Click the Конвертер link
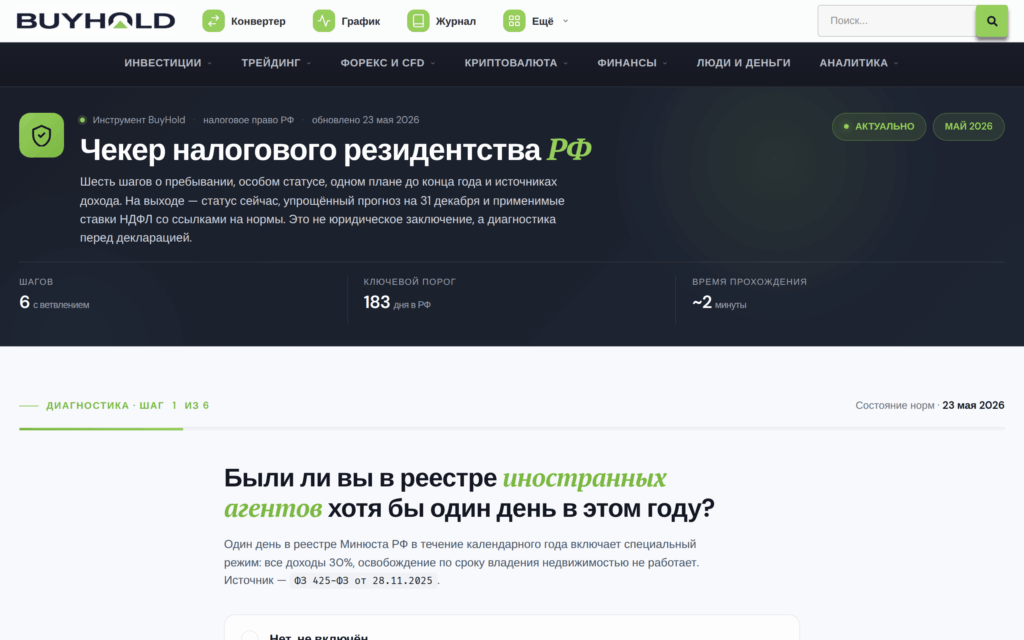Viewport: 1024px width, 640px height. (258, 21)
